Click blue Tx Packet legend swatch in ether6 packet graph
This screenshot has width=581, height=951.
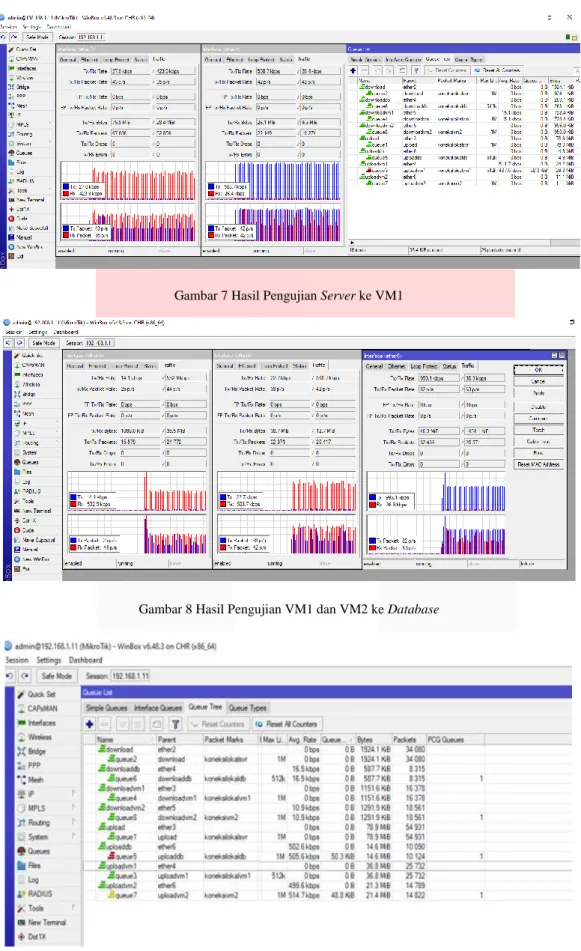(x=372, y=540)
